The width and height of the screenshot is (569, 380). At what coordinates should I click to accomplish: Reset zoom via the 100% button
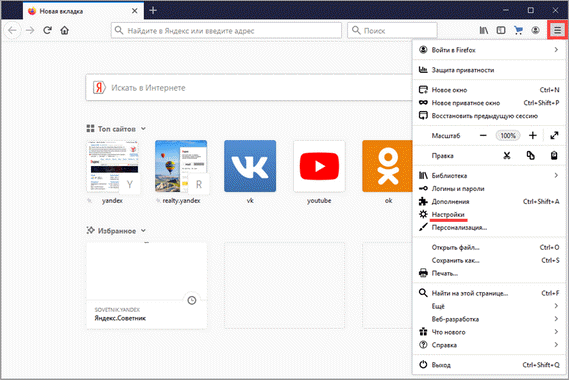click(508, 136)
